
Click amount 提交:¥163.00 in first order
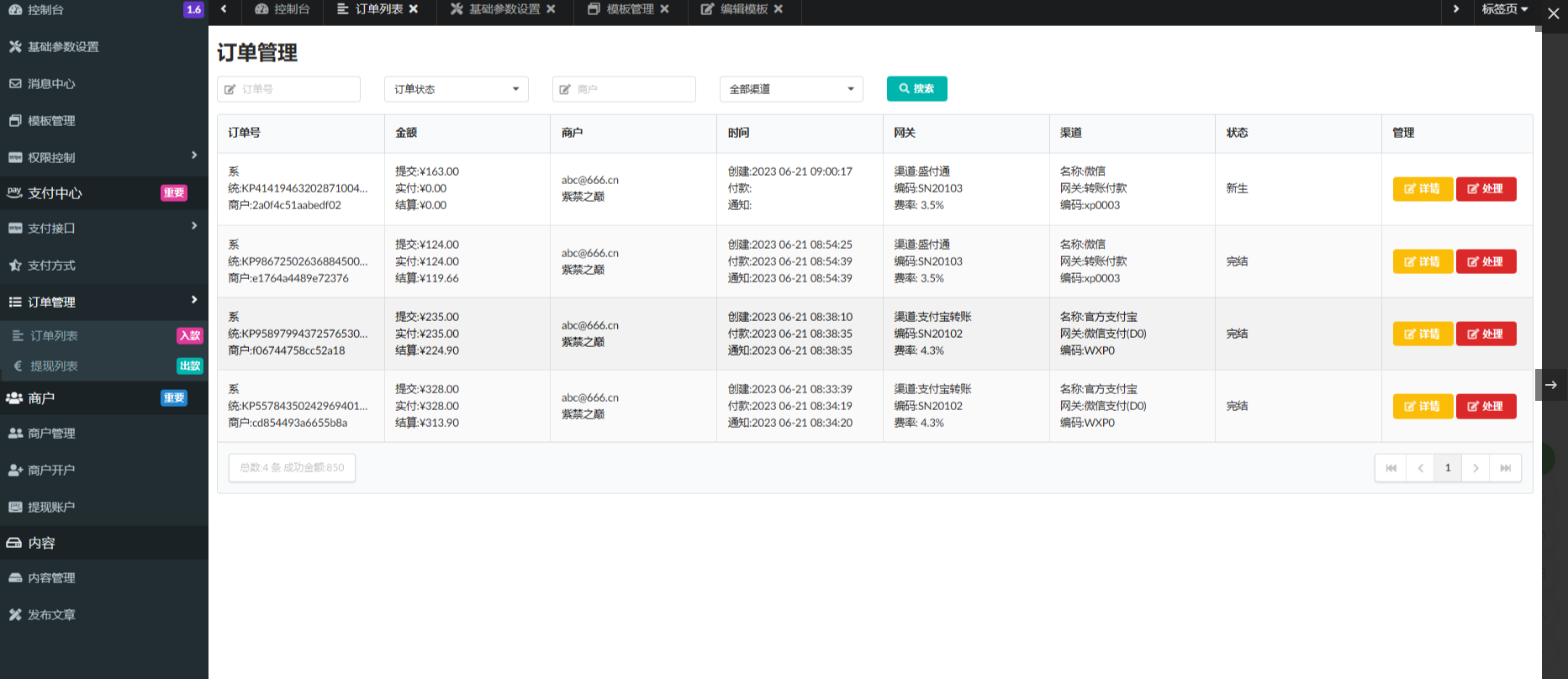[x=427, y=171]
